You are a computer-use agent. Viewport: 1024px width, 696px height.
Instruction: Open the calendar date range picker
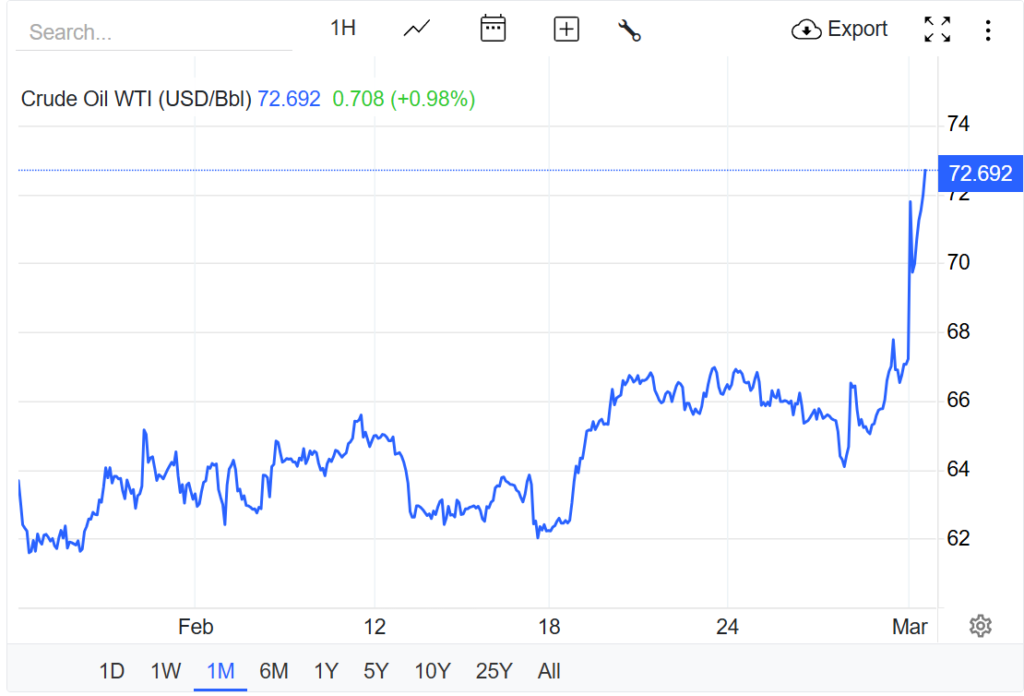click(493, 29)
